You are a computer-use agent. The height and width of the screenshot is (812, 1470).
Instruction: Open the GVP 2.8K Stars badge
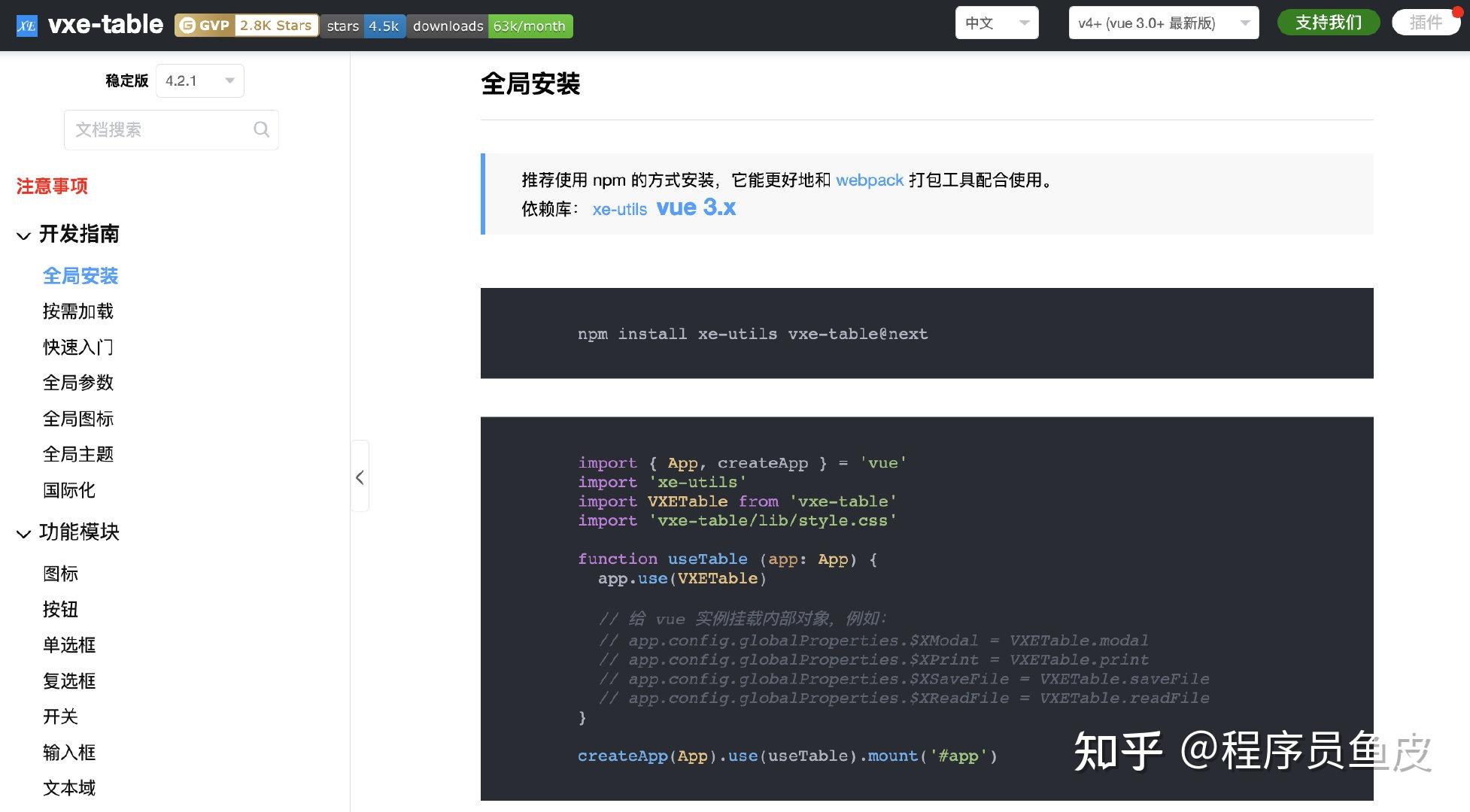click(247, 26)
